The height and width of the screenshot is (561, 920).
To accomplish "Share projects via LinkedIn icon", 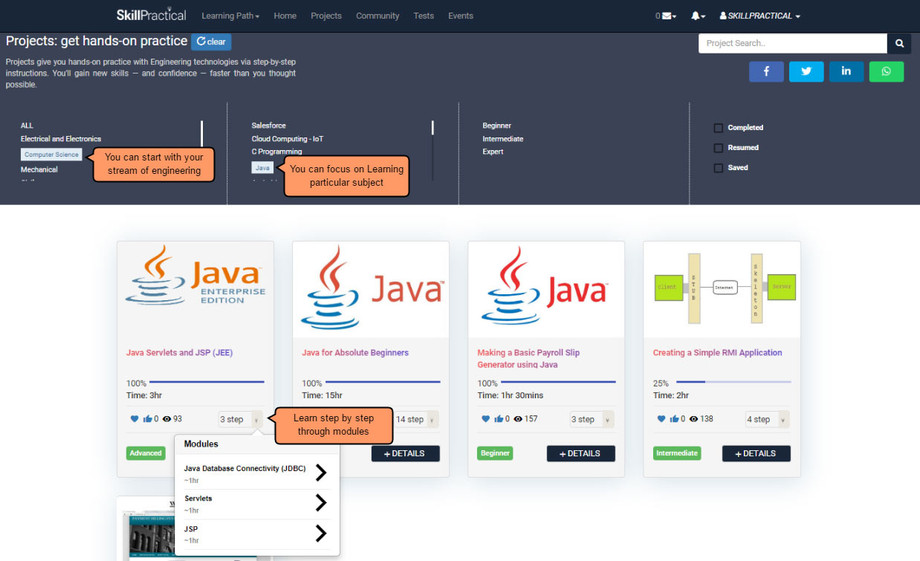I will pos(846,71).
